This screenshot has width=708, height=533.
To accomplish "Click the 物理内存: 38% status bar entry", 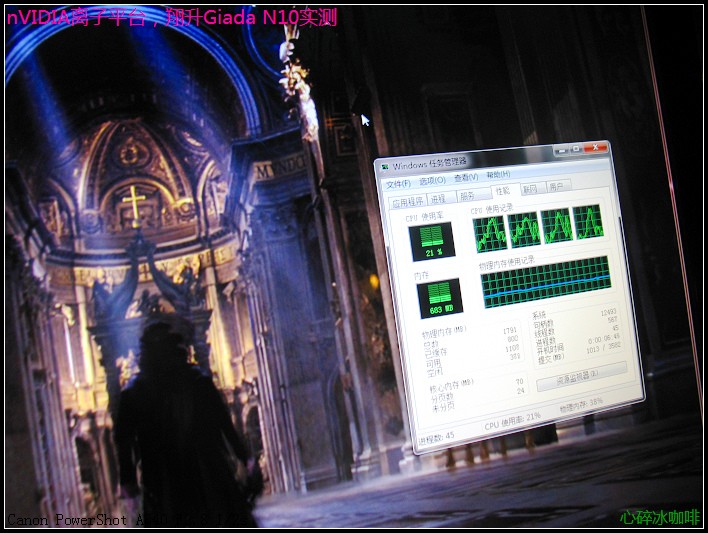I will pos(581,405).
